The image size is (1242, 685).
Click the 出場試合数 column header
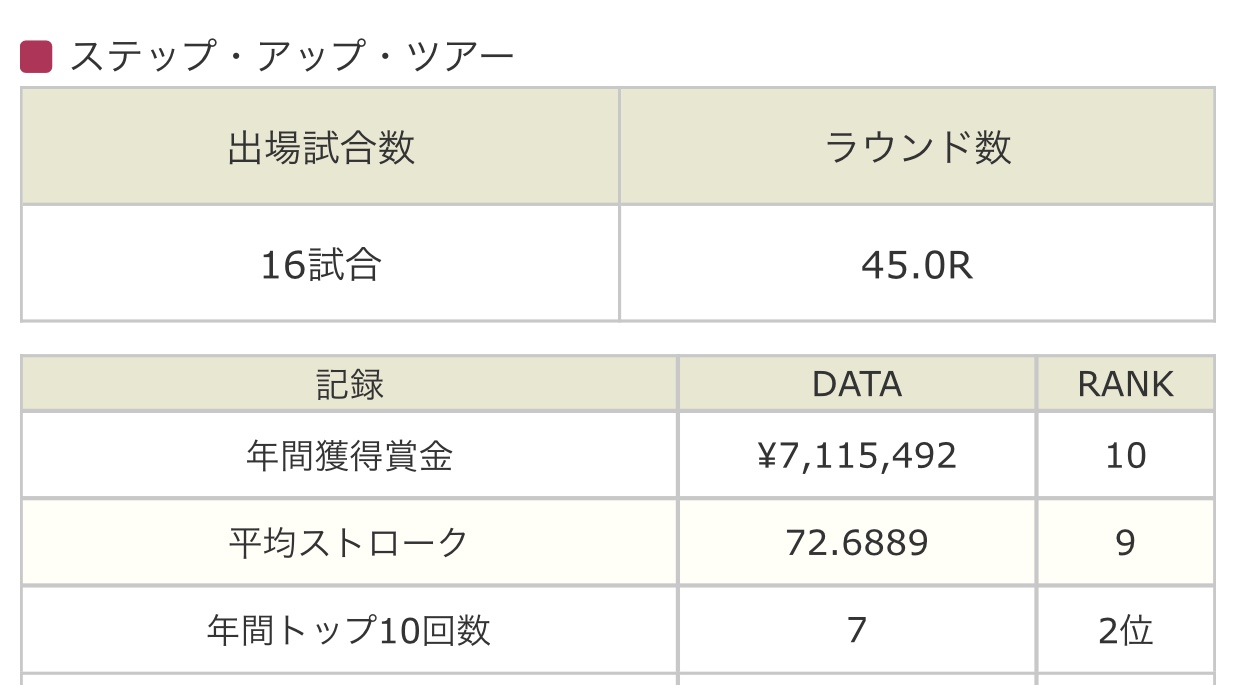pos(321,147)
